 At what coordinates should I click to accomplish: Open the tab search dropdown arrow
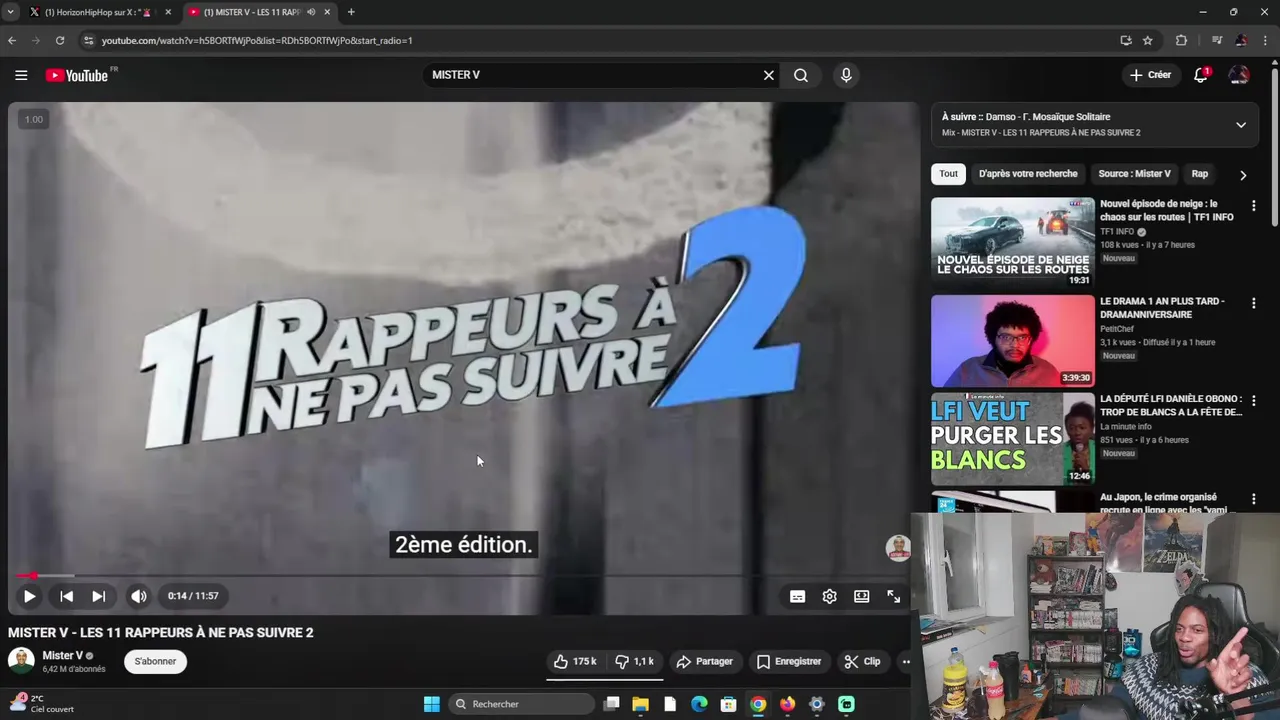(10, 12)
